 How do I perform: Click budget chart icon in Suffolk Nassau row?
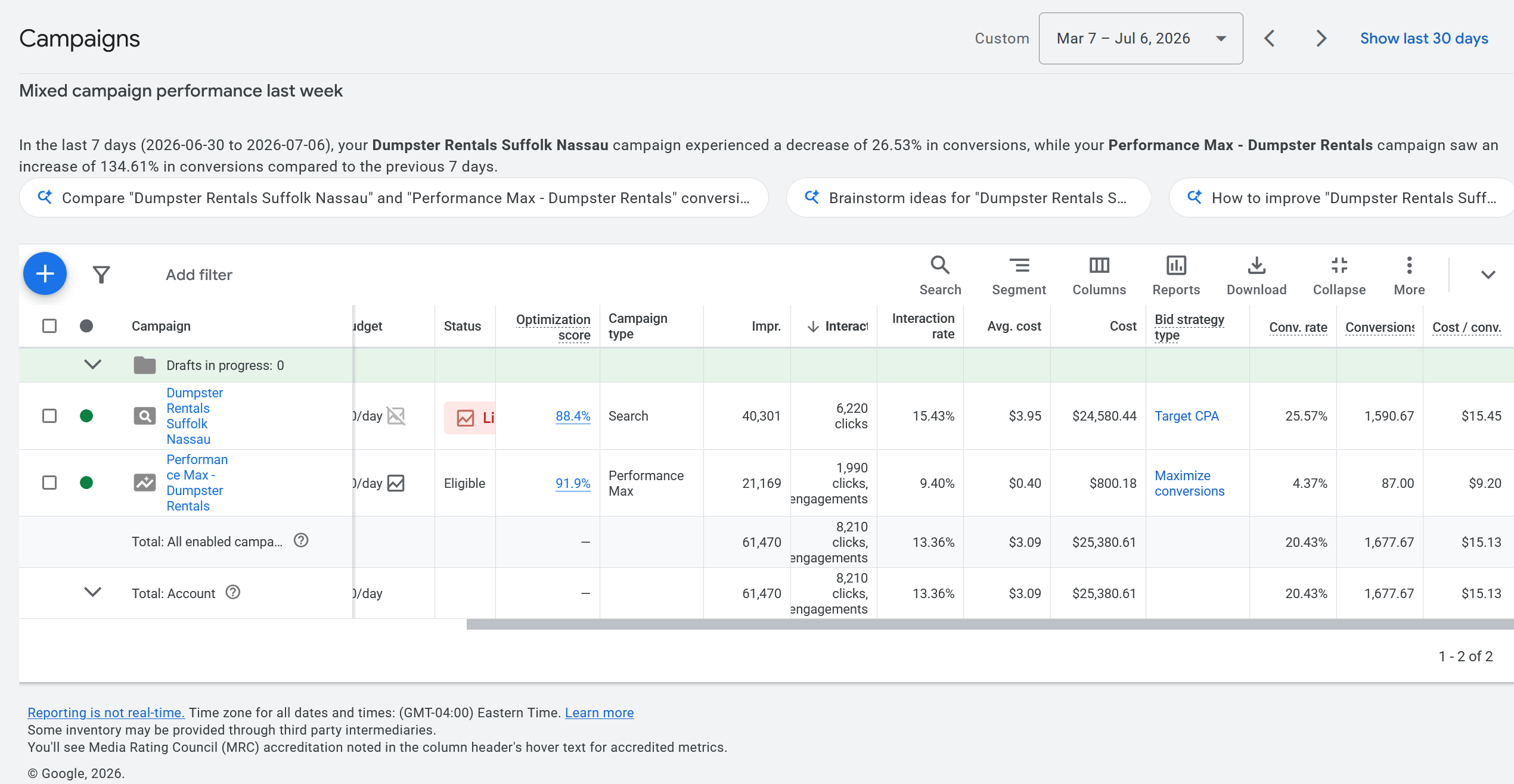tap(396, 416)
